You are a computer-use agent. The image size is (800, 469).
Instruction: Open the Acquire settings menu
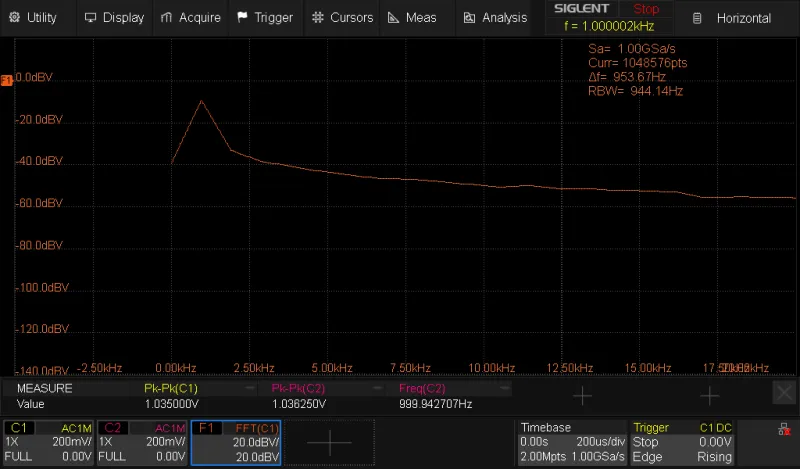[x=191, y=18]
